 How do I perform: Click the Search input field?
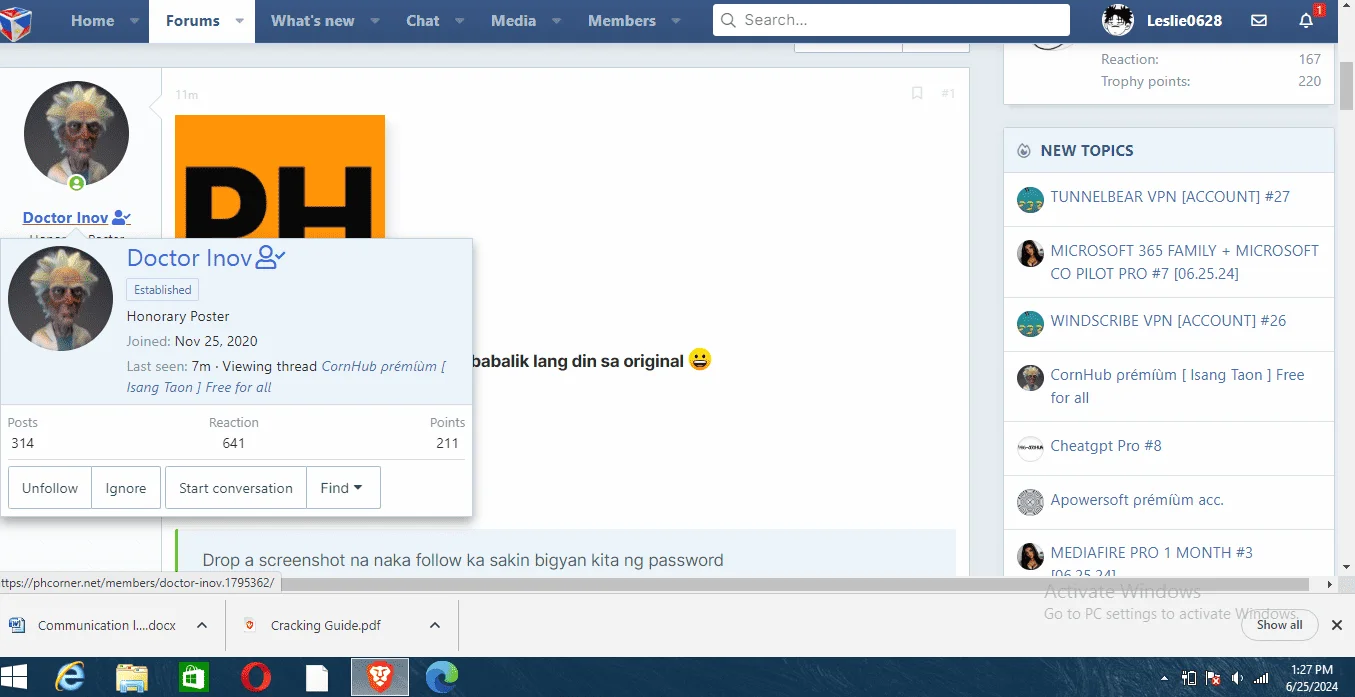(891, 20)
